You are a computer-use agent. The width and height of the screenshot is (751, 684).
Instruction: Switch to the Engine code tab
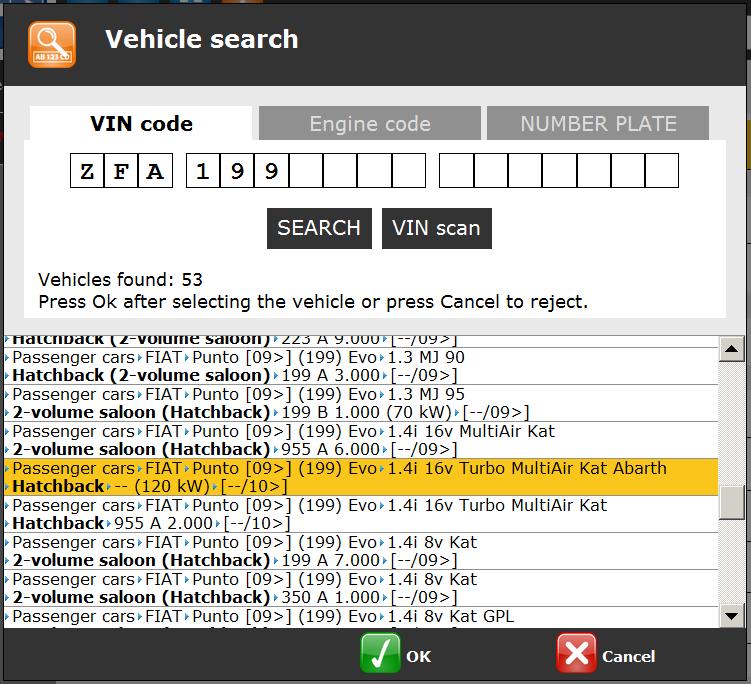click(370, 123)
